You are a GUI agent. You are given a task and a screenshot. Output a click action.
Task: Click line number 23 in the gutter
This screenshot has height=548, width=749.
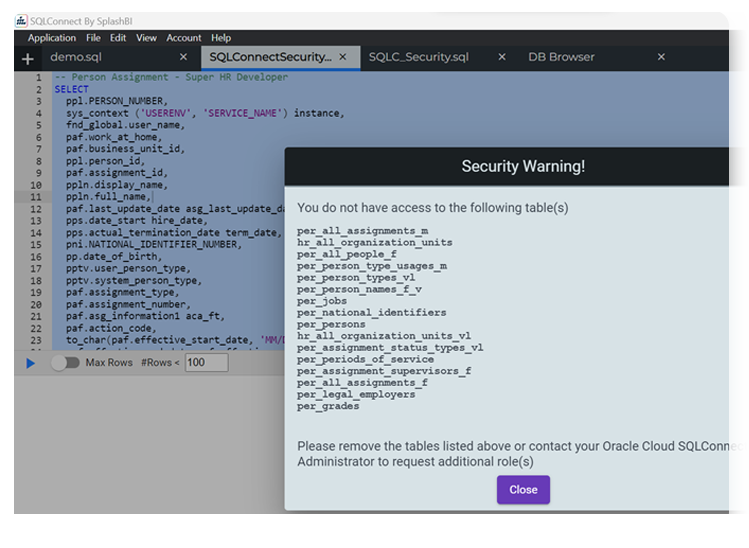click(x=36, y=341)
